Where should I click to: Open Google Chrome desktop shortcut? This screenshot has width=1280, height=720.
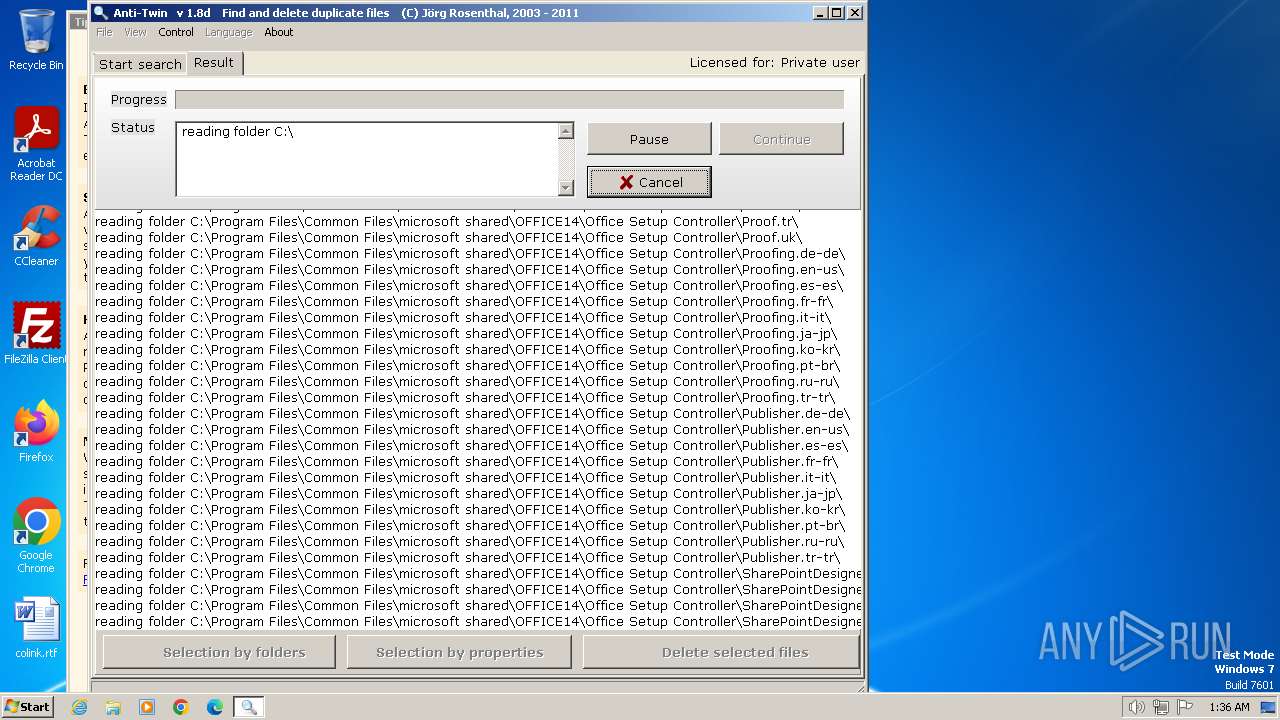[x=36, y=536]
